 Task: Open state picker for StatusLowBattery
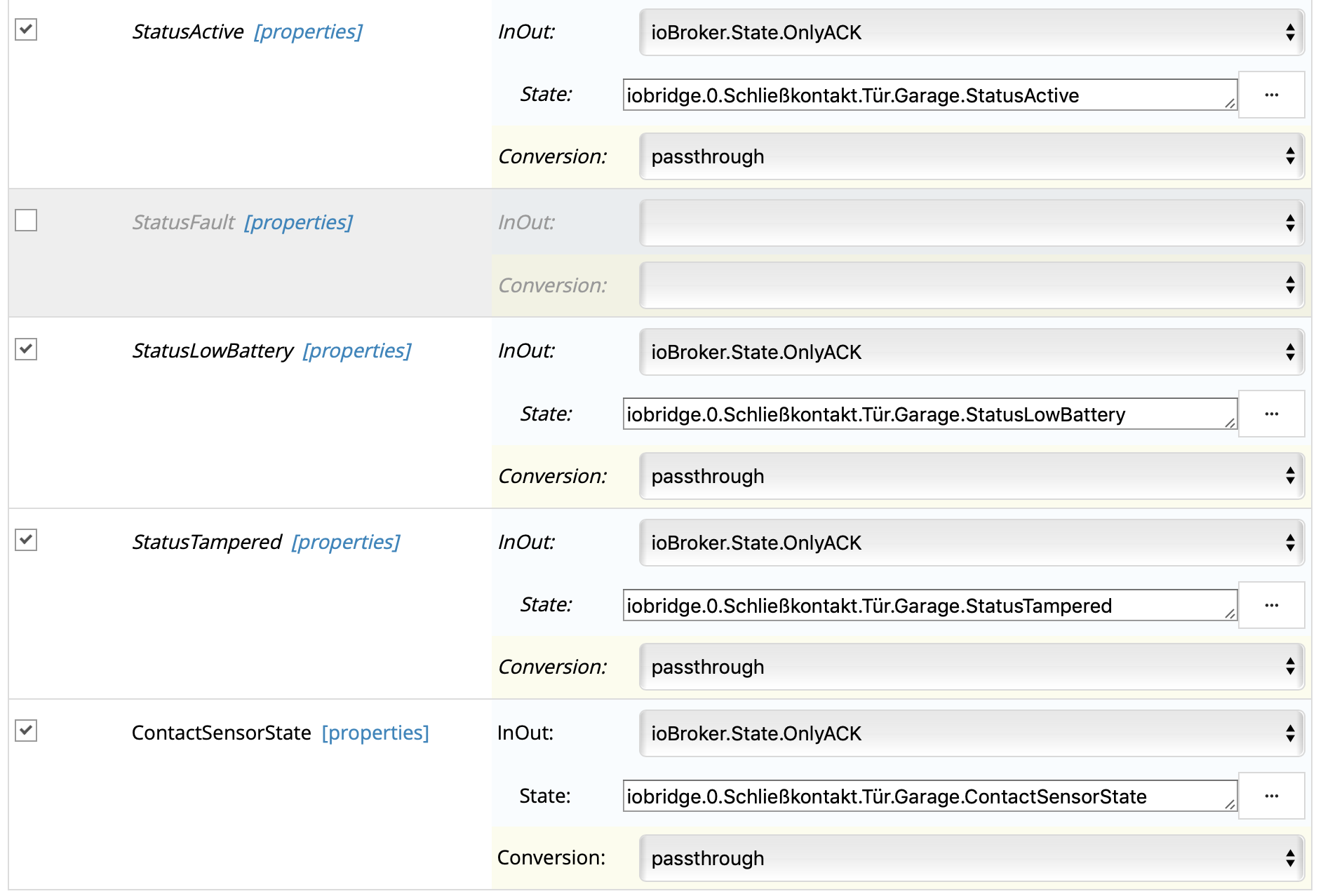1270,414
